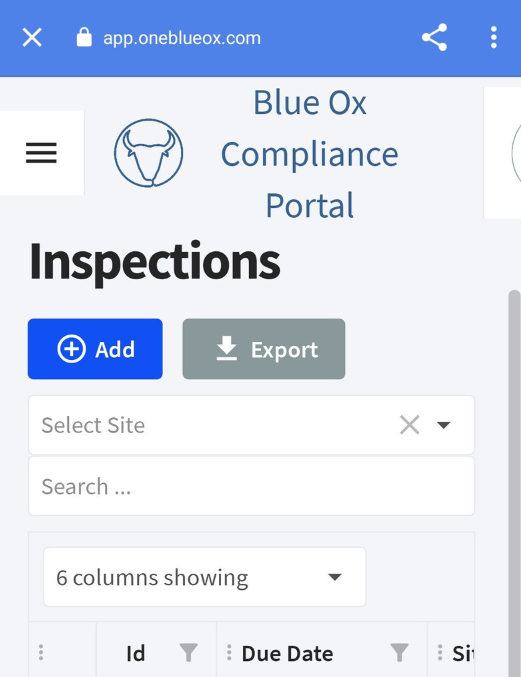
Task: Tap the browser share icon
Action: pos(434,38)
